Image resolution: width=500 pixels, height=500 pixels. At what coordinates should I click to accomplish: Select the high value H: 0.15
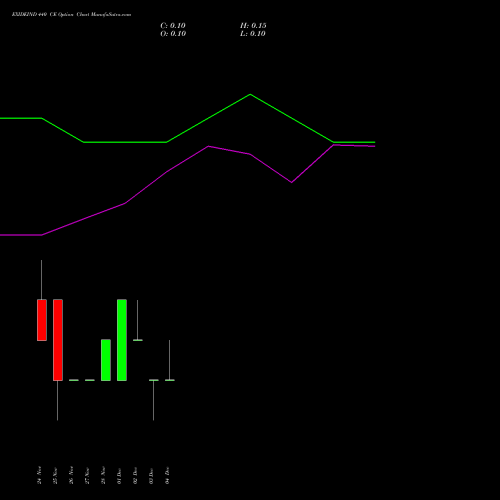253,26
